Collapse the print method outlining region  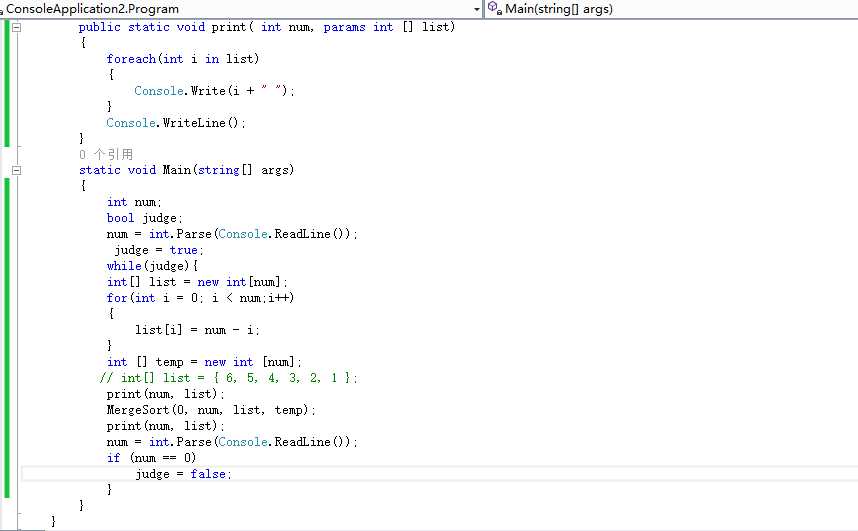[x=16, y=27]
